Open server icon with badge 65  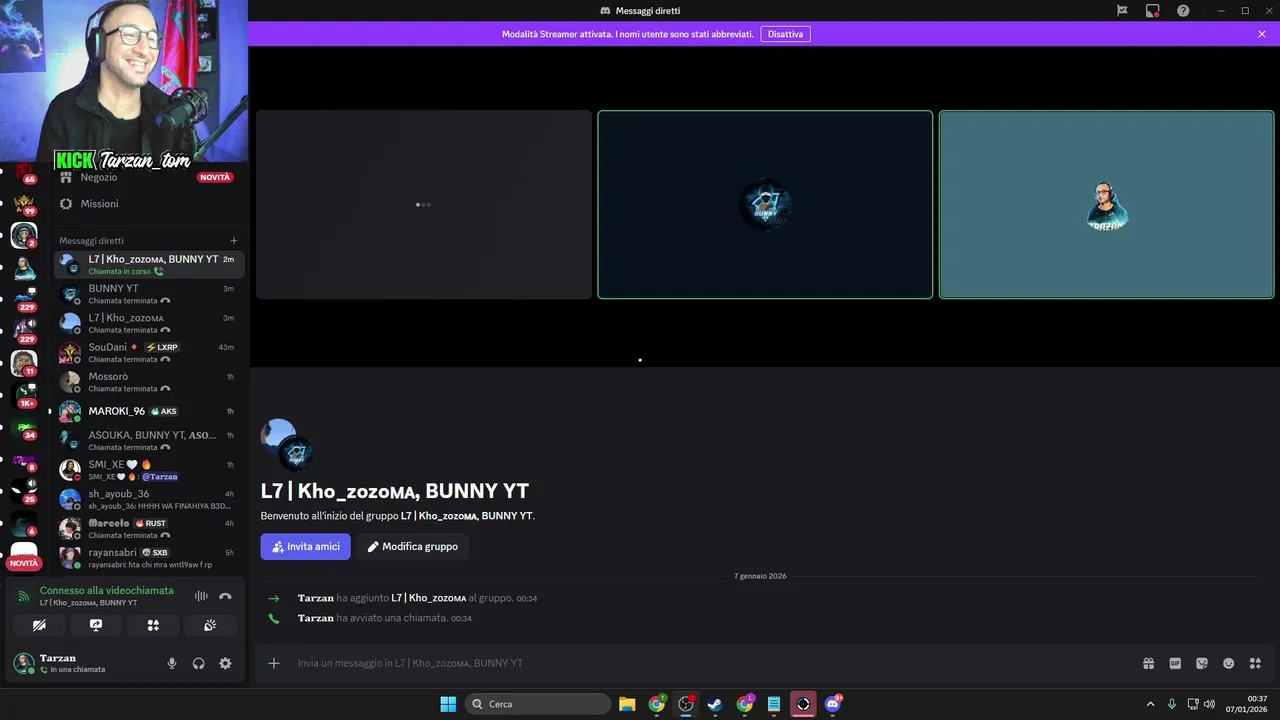[x=24, y=173]
